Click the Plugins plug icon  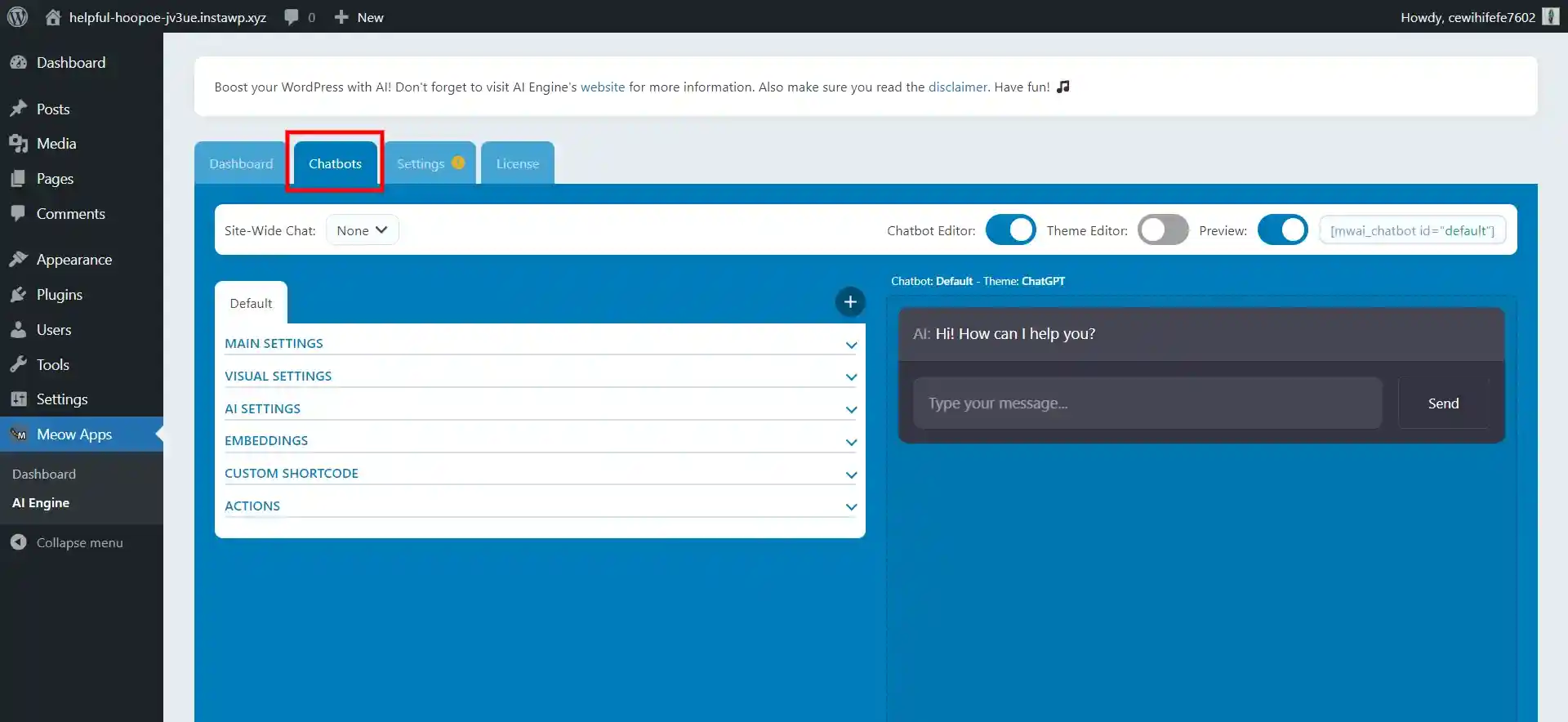tap(18, 295)
